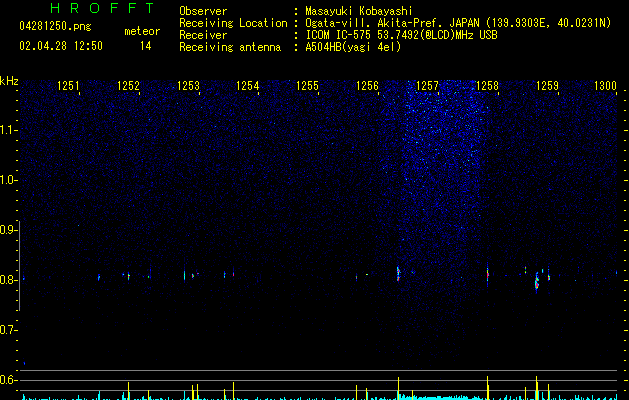Click the 0.6 kHz axis label
This screenshot has width=629, height=400.
pos(8,380)
